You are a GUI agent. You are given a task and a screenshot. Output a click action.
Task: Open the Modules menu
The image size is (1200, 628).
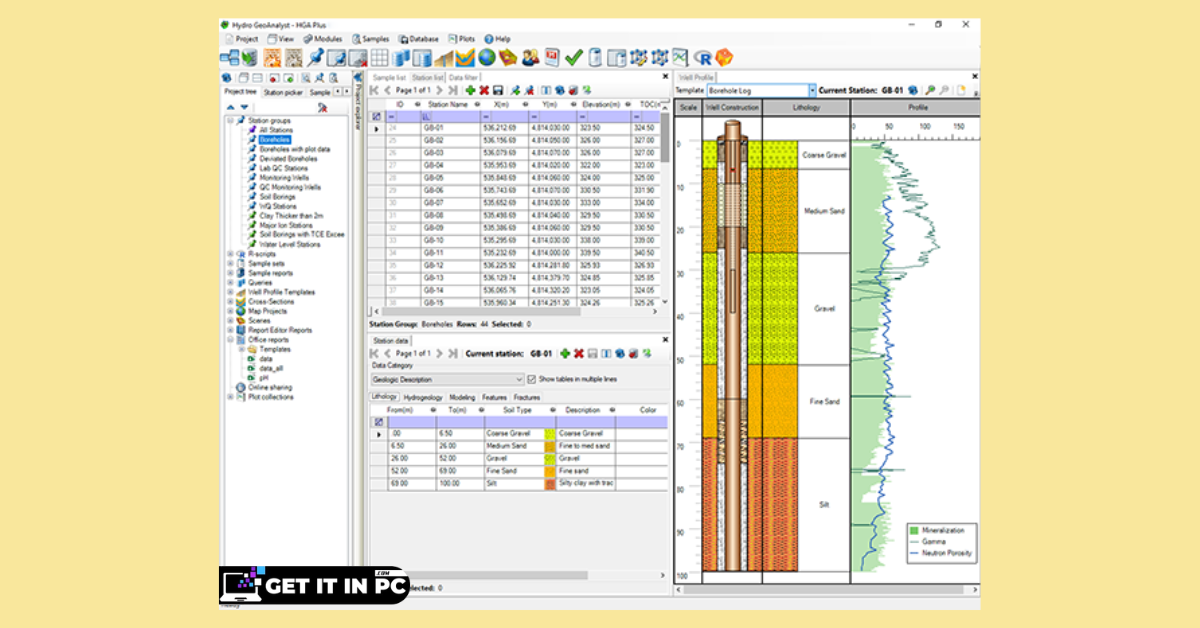coord(322,38)
